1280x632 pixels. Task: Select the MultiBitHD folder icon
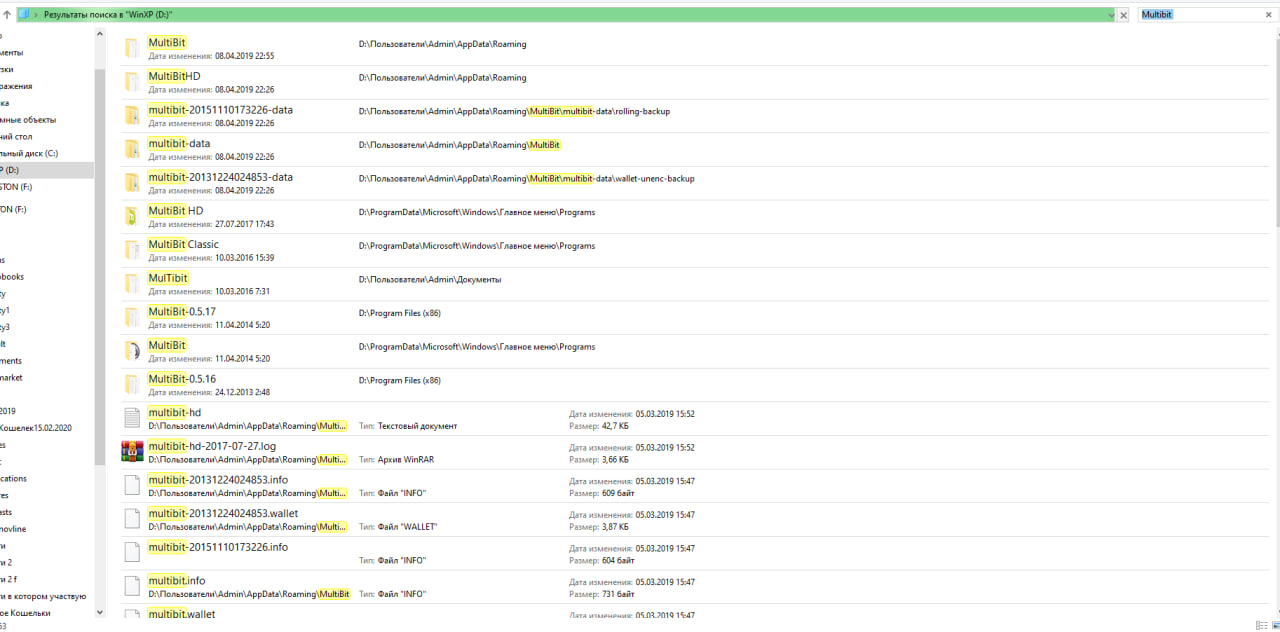(132, 82)
